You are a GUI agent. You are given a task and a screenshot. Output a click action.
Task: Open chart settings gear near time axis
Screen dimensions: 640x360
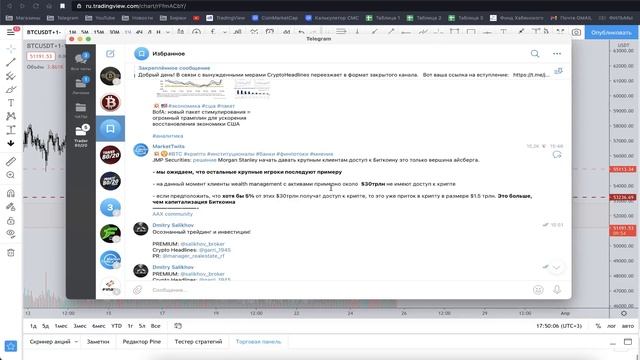(x=624, y=313)
